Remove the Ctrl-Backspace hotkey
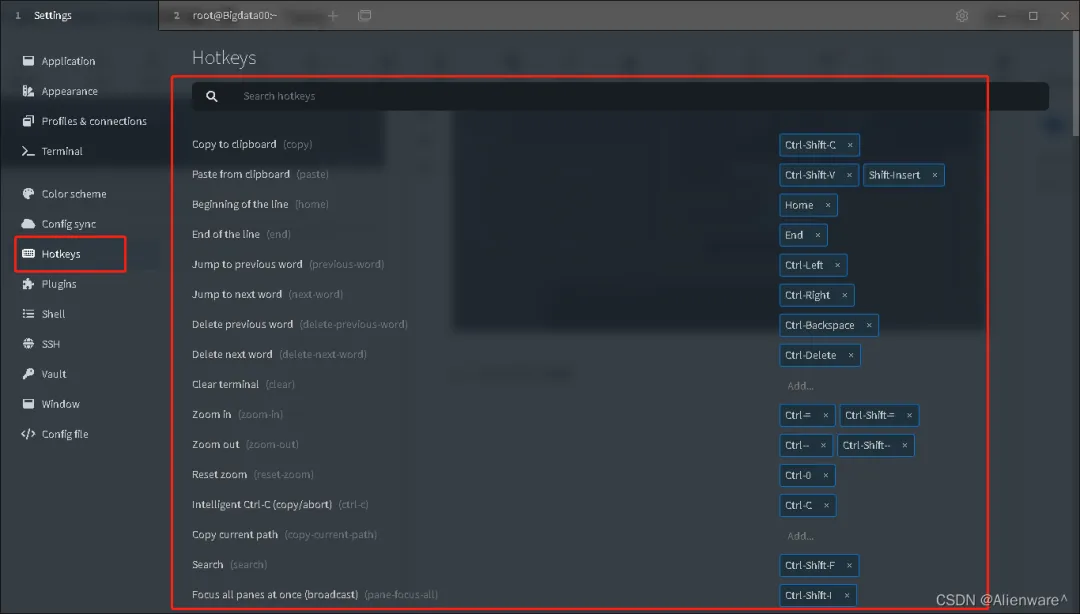Screen dimensions: 1080x614 (x=869, y=325)
